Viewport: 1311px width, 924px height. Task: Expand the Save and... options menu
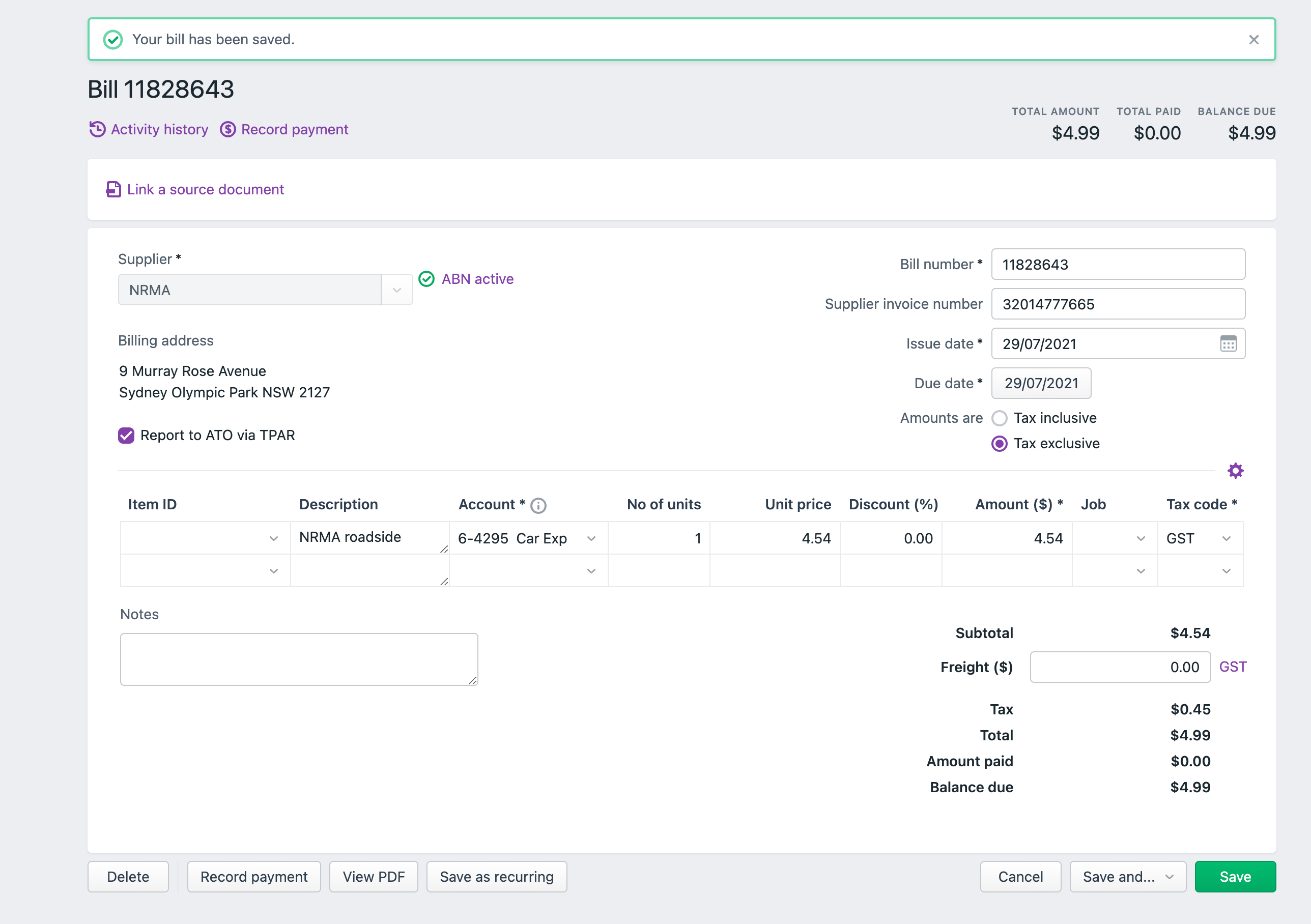pos(1170,877)
